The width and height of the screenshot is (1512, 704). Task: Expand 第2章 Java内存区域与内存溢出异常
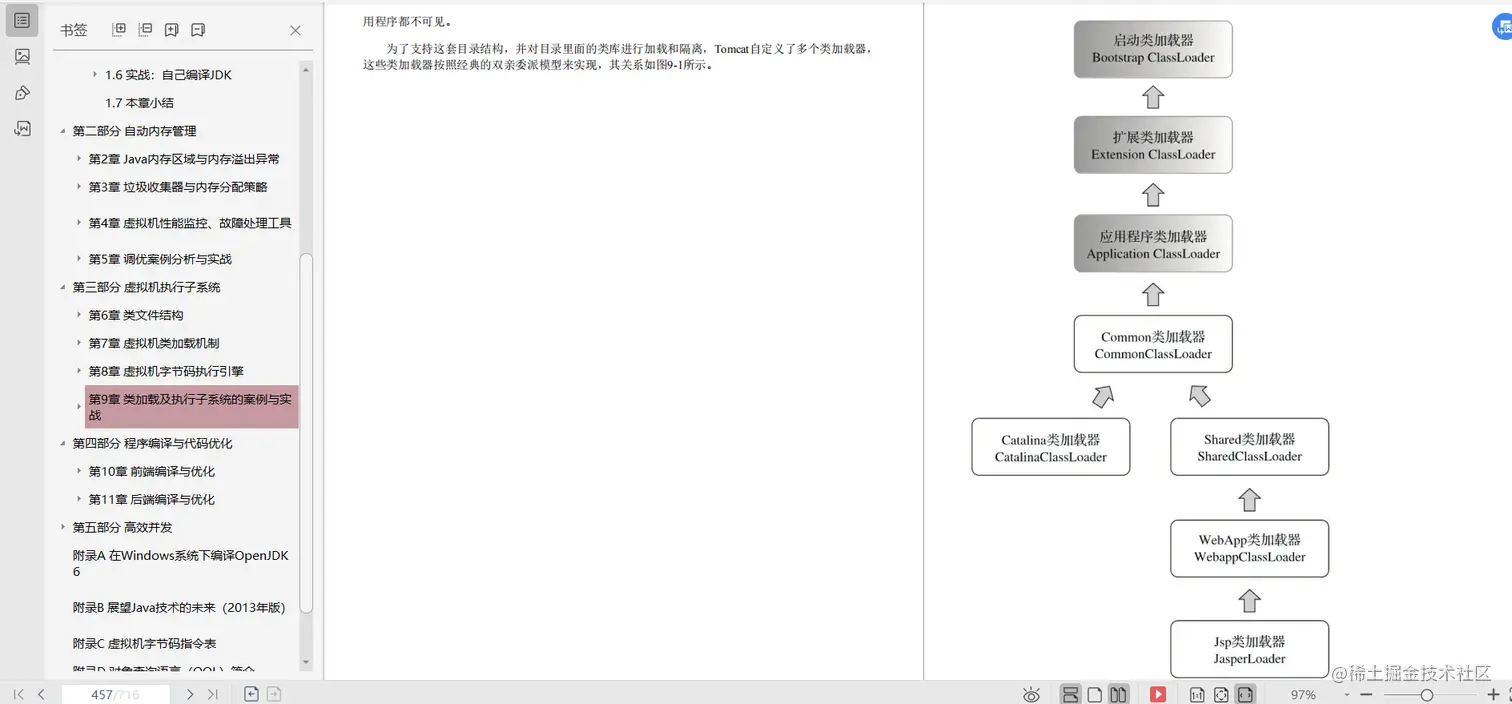[79, 159]
